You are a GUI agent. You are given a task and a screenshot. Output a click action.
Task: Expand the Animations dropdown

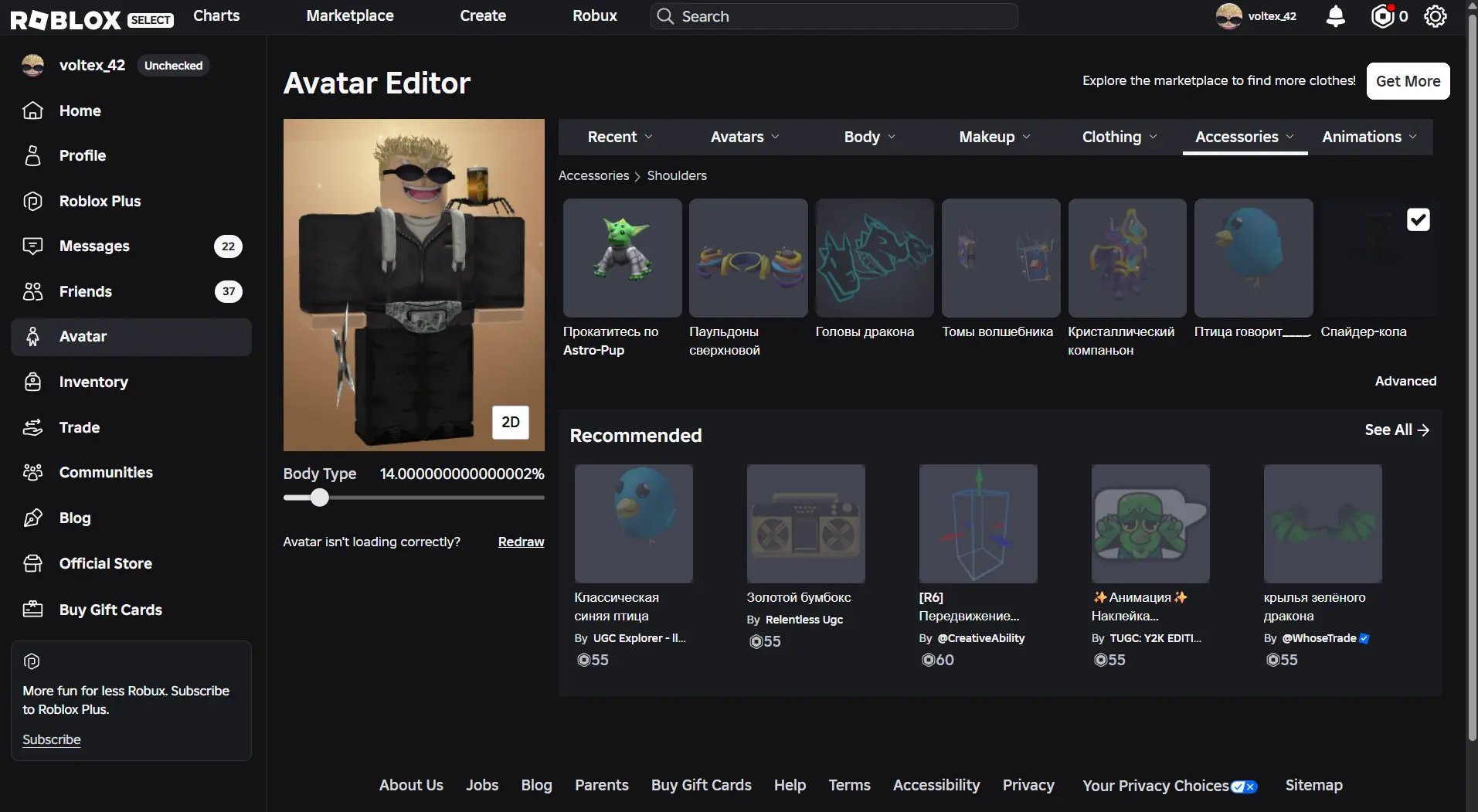[1370, 137]
